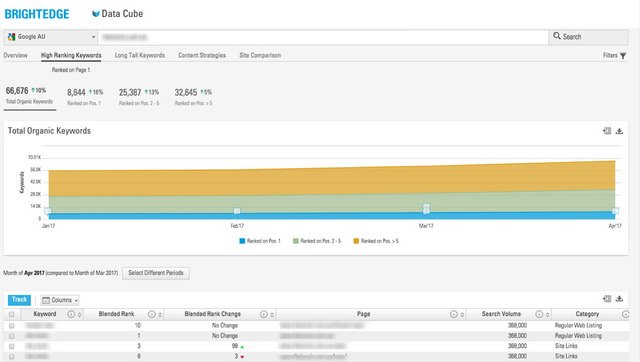Click the Select Different Periods button
This screenshot has width=640, height=362.
coord(156,273)
